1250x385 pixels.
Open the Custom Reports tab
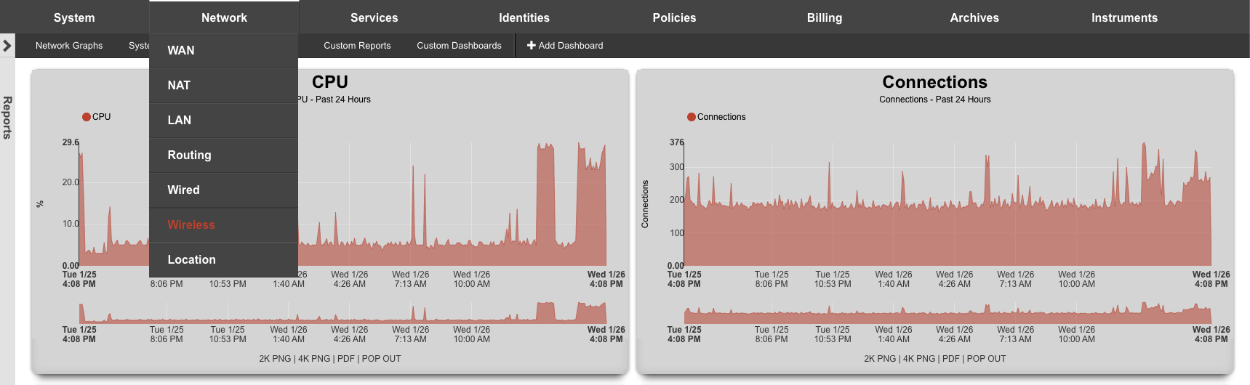tap(357, 46)
